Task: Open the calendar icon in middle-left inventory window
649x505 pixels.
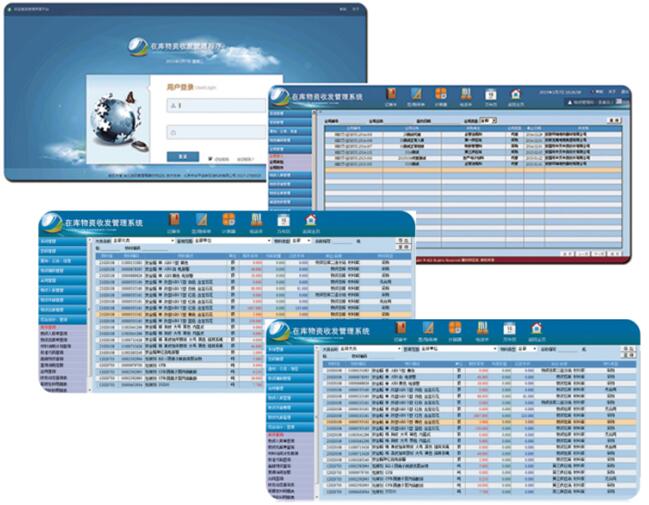Action: point(284,220)
